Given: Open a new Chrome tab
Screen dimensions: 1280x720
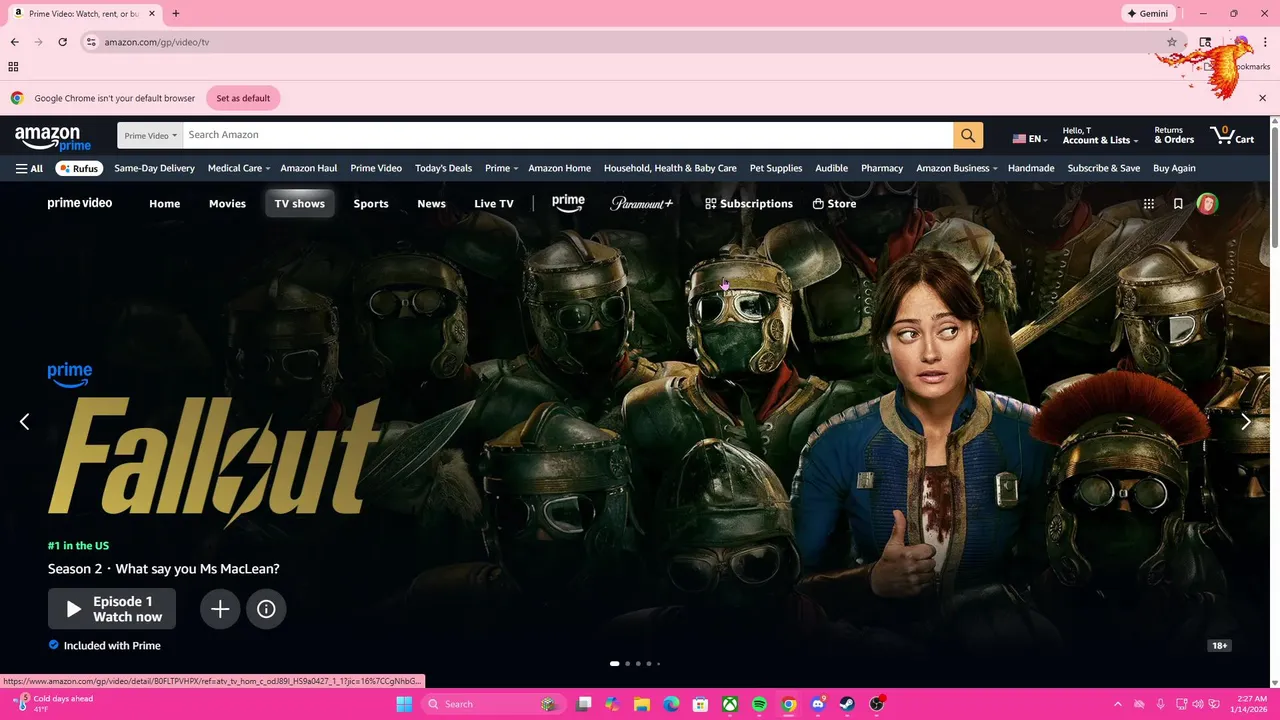Looking at the screenshot, I should (176, 14).
